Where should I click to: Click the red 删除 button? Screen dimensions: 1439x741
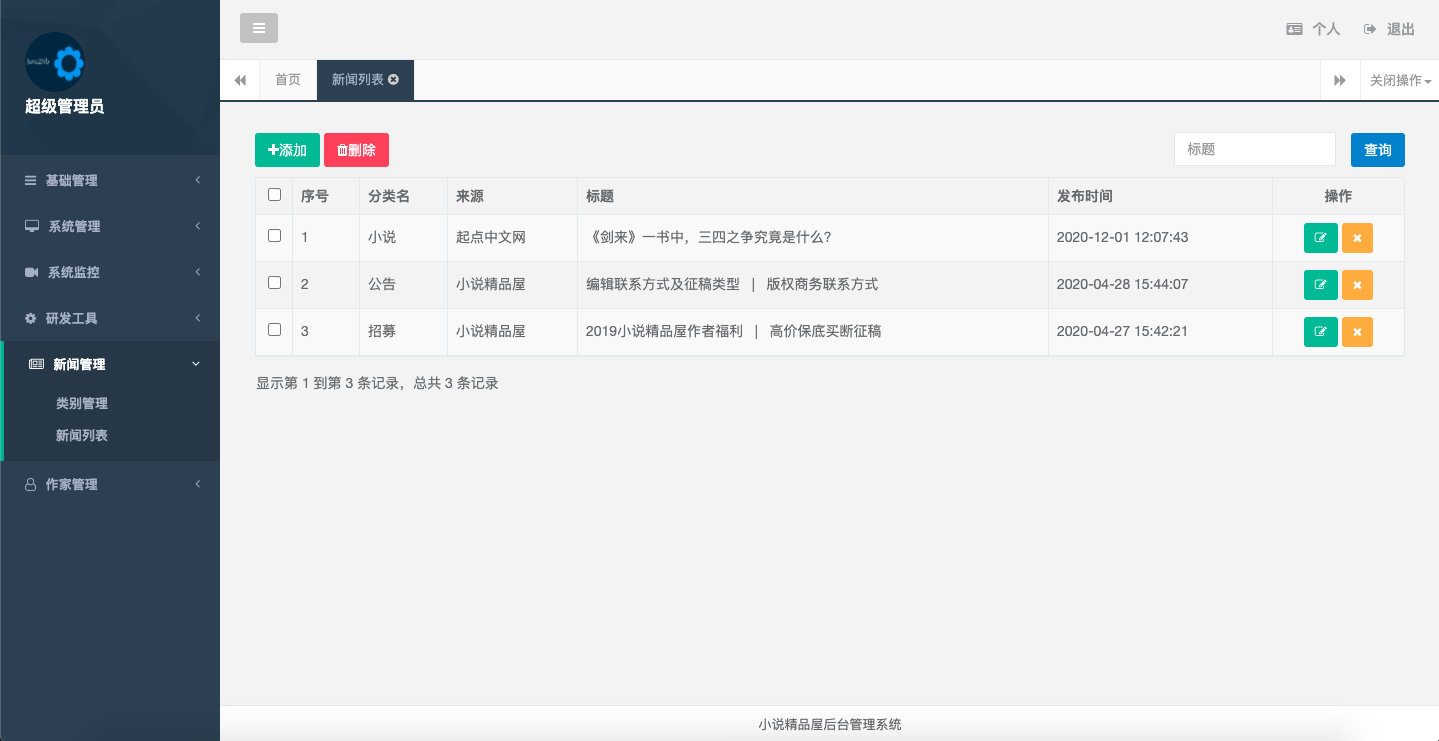[356, 150]
